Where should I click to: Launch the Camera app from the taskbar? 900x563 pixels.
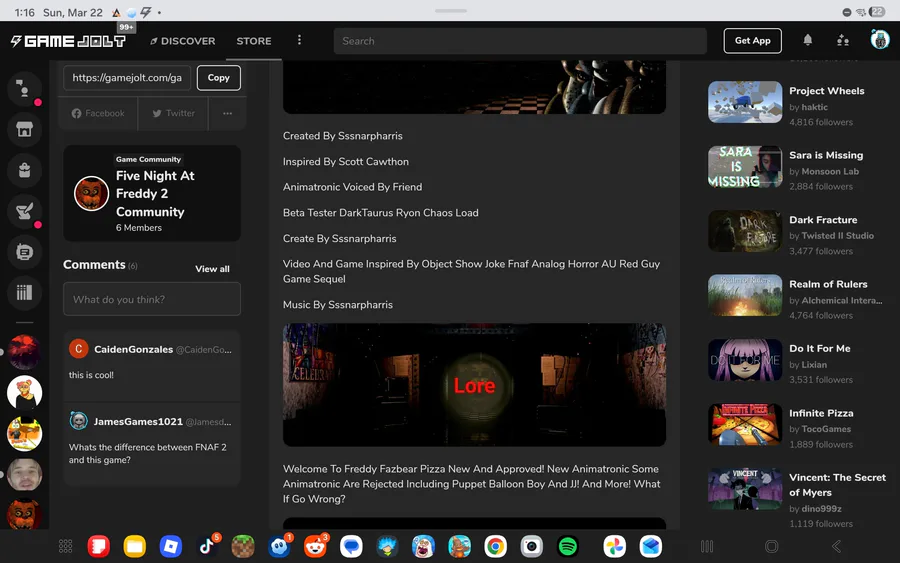532,546
